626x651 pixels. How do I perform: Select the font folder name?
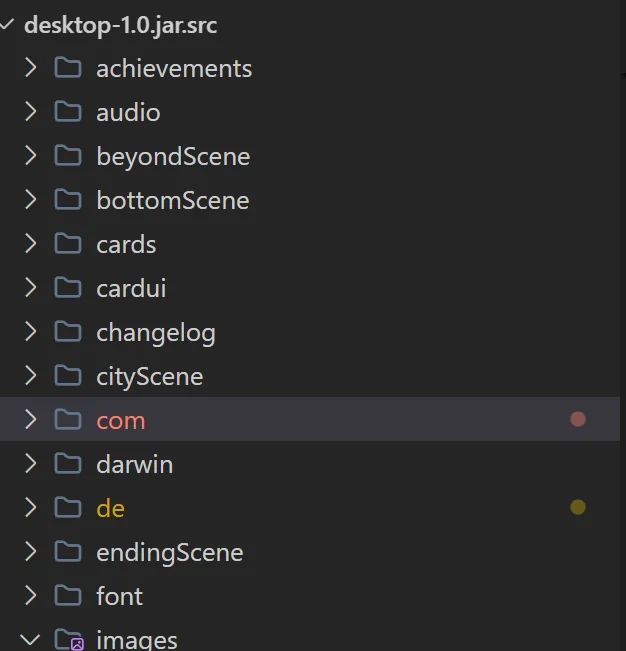tap(120, 597)
